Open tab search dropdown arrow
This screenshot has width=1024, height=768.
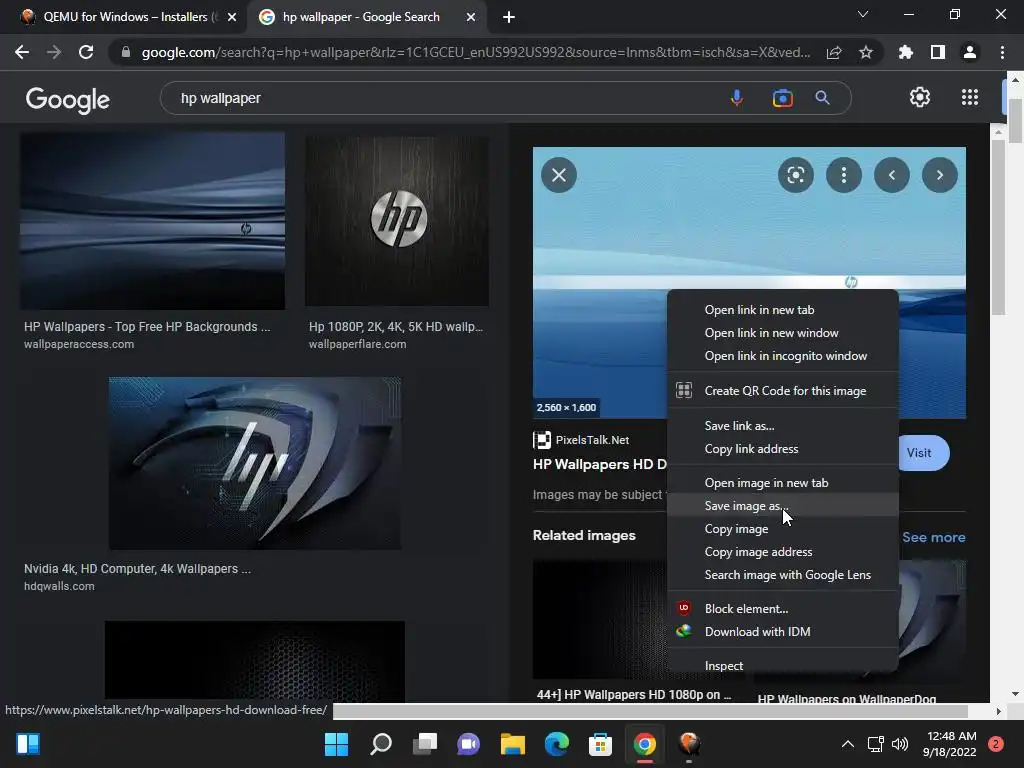(x=863, y=14)
